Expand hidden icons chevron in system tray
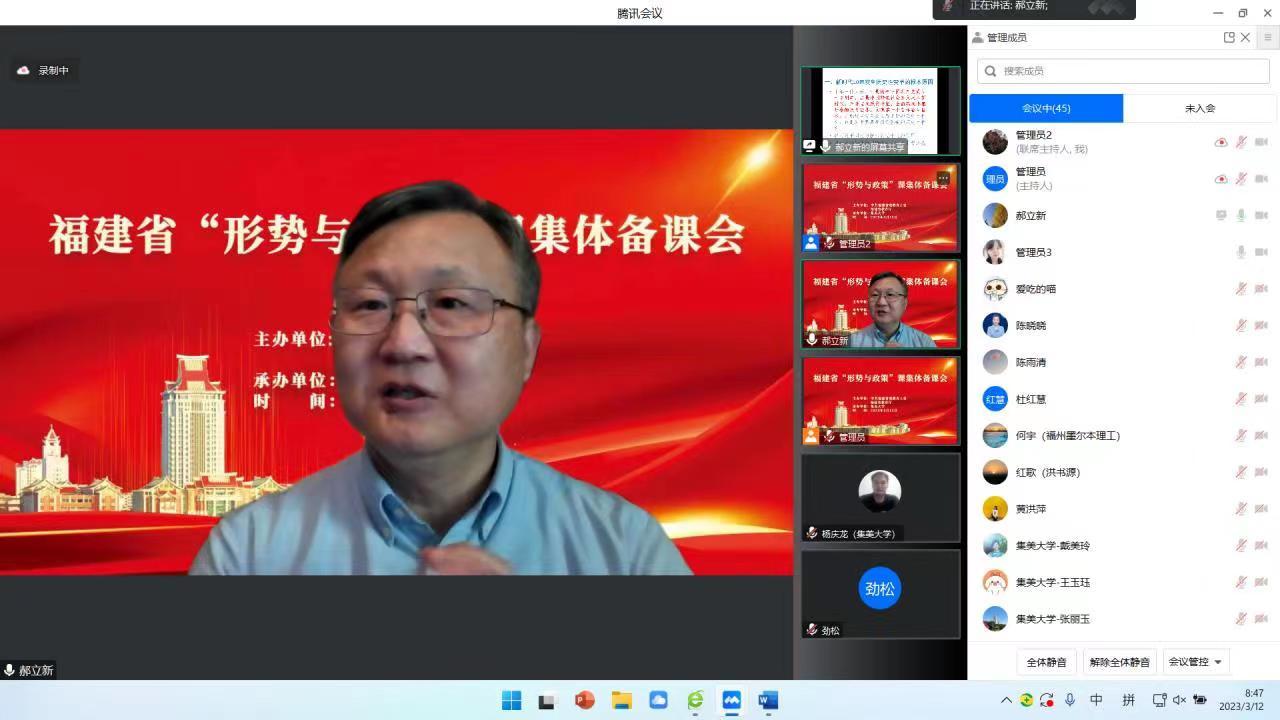The height and width of the screenshot is (720, 1280). click(1007, 701)
